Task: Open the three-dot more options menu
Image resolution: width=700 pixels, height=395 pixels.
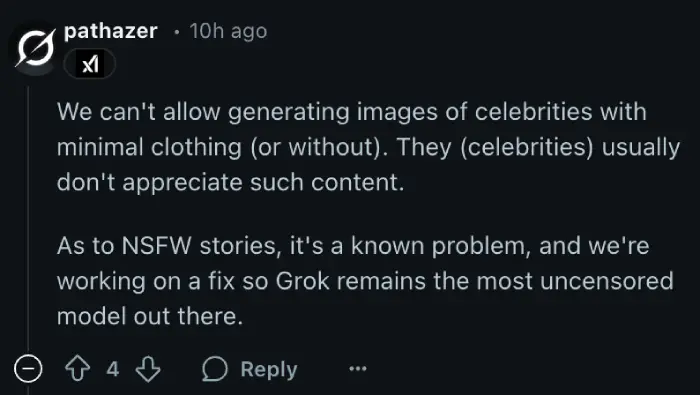Action: [x=358, y=369]
